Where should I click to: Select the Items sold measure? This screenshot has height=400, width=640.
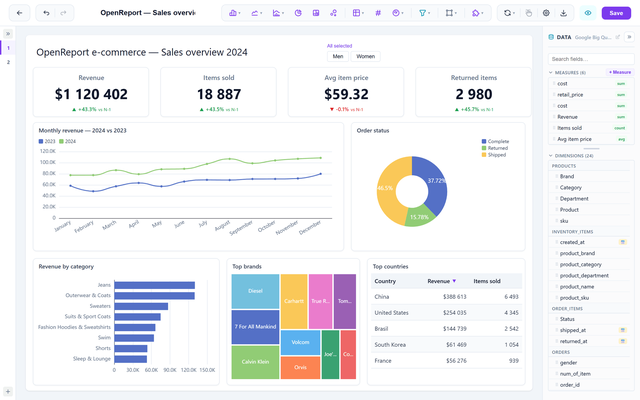click(x=591, y=128)
